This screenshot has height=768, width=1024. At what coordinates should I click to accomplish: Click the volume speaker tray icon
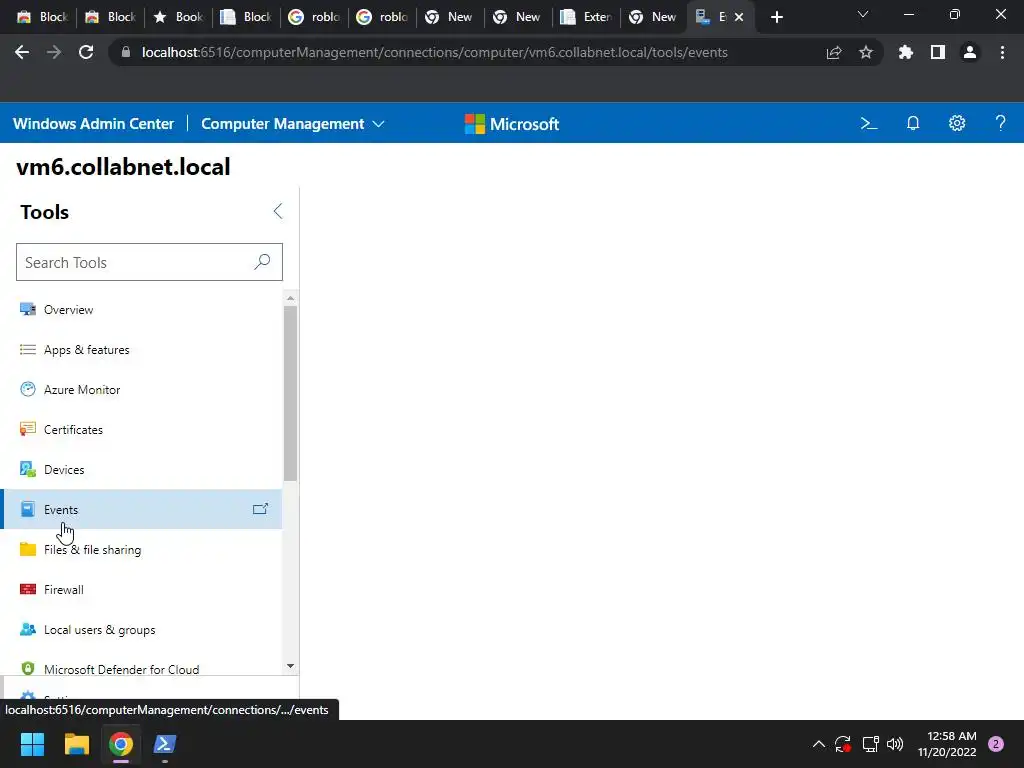click(895, 744)
